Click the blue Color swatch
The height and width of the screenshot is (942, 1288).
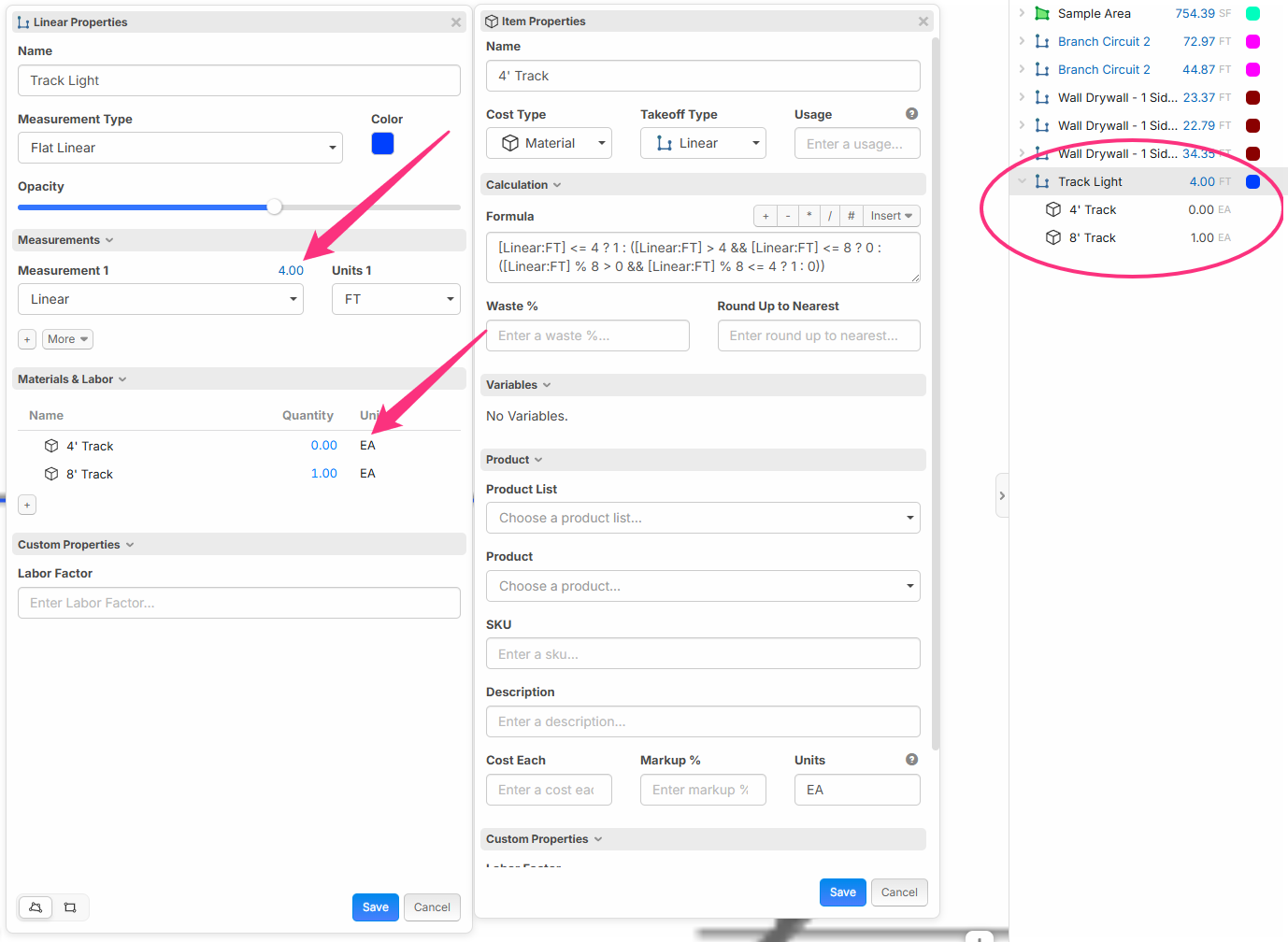[382, 143]
